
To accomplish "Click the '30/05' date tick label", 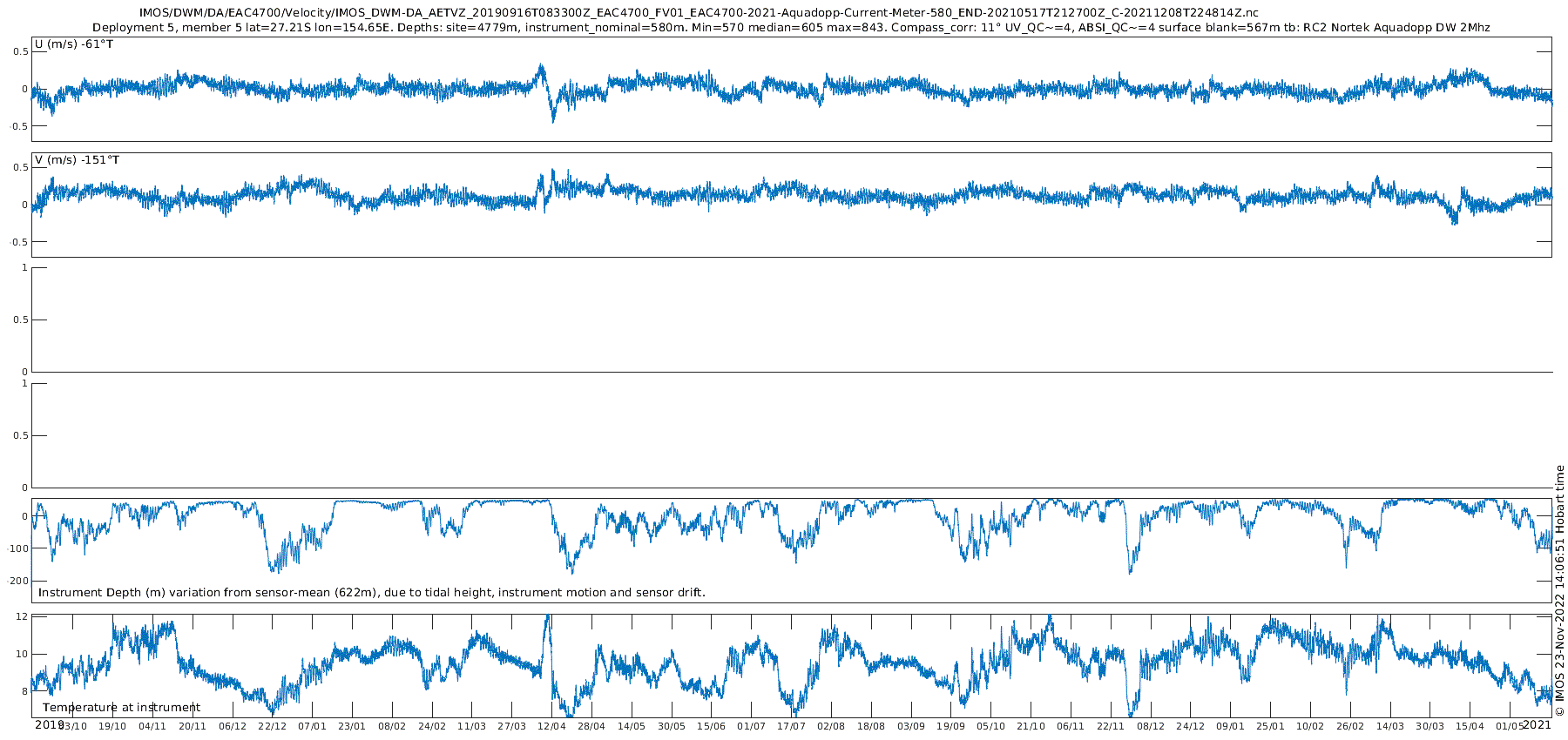I will (672, 726).
